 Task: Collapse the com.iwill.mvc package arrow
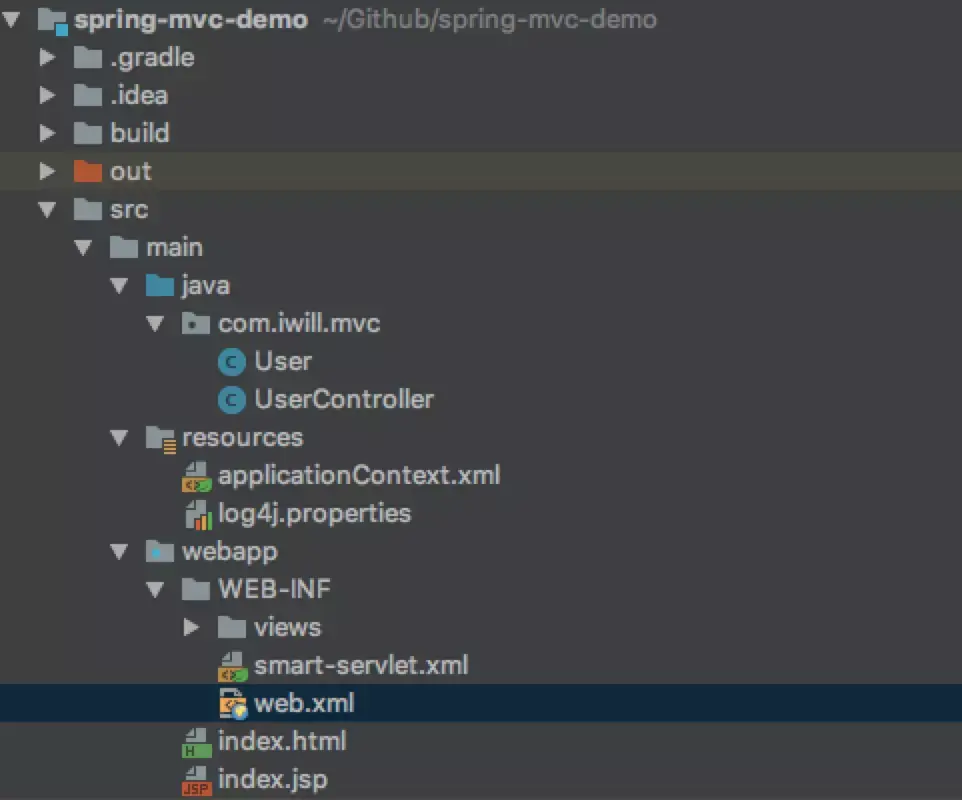point(156,324)
